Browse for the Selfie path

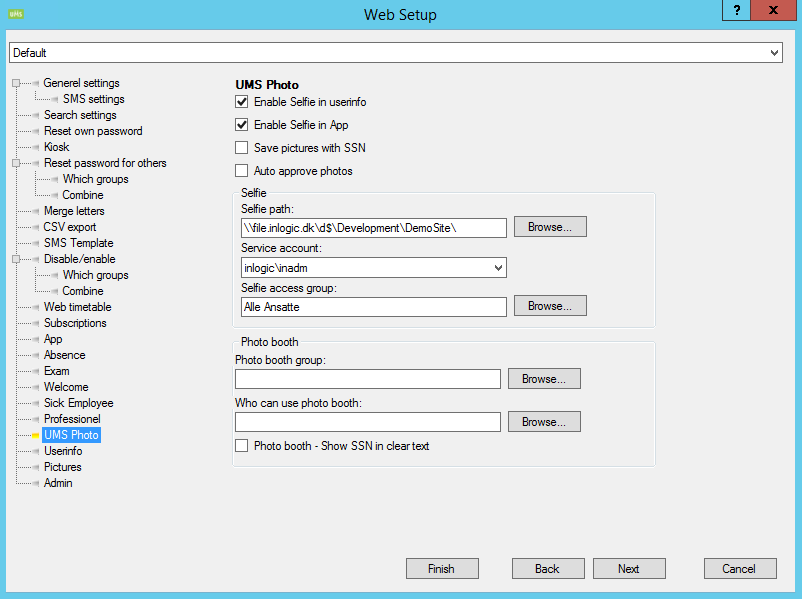coord(550,227)
